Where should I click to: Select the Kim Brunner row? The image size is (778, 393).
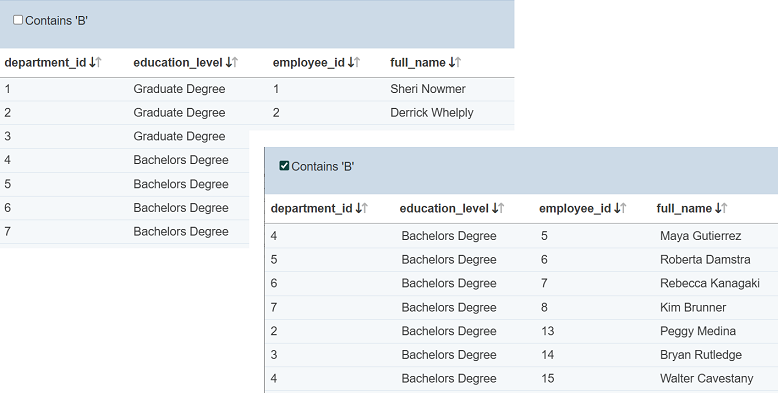click(x=521, y=308)
